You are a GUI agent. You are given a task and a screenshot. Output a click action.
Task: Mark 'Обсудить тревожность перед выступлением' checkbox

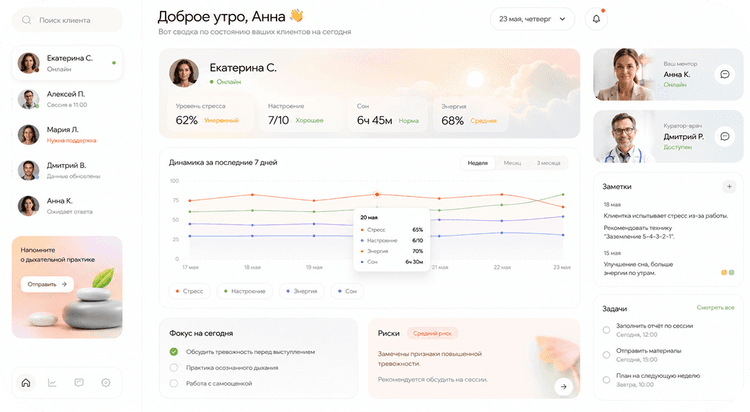(x=174, y=352)
